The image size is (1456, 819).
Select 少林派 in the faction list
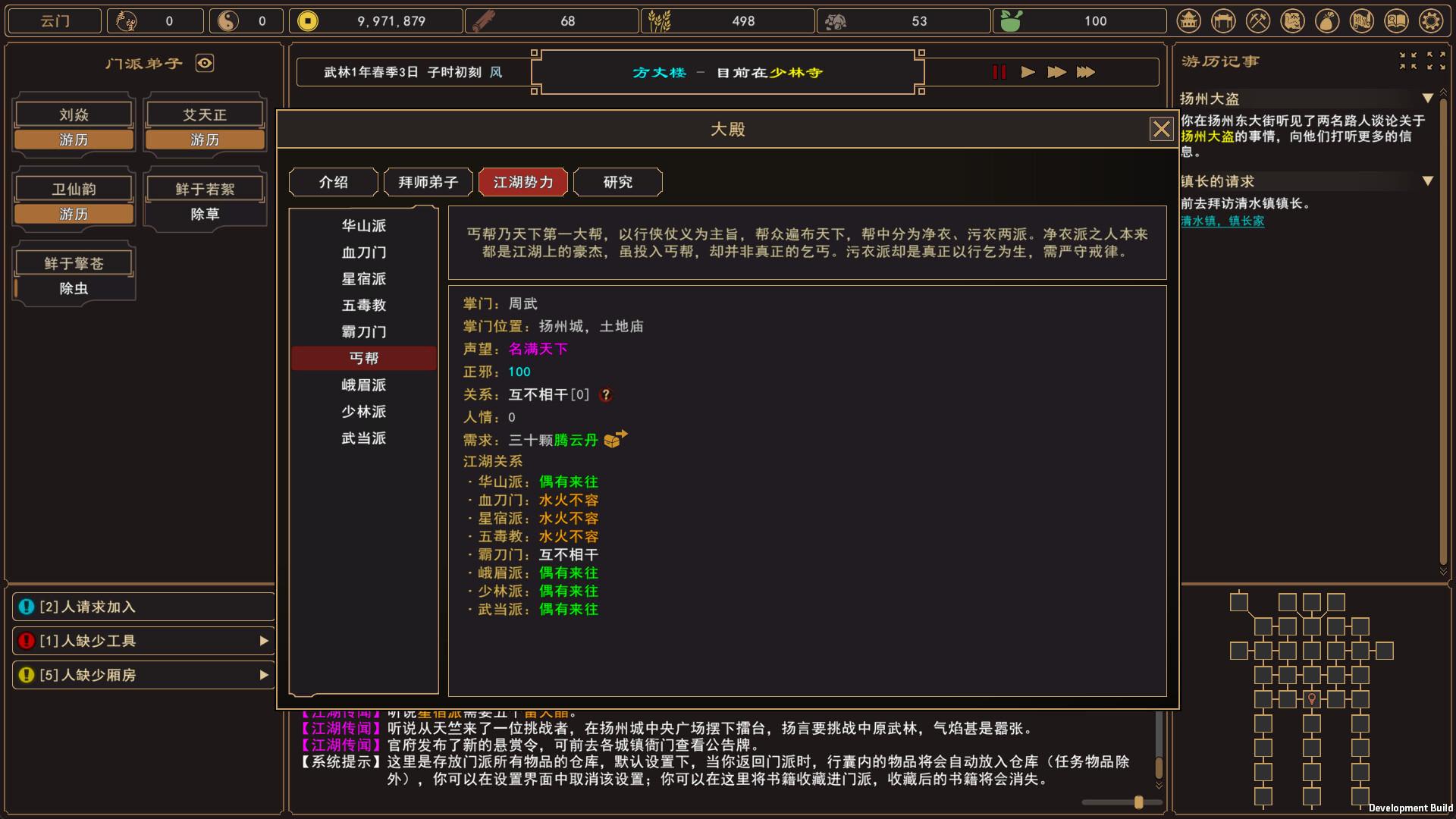[x=363, y=411]
